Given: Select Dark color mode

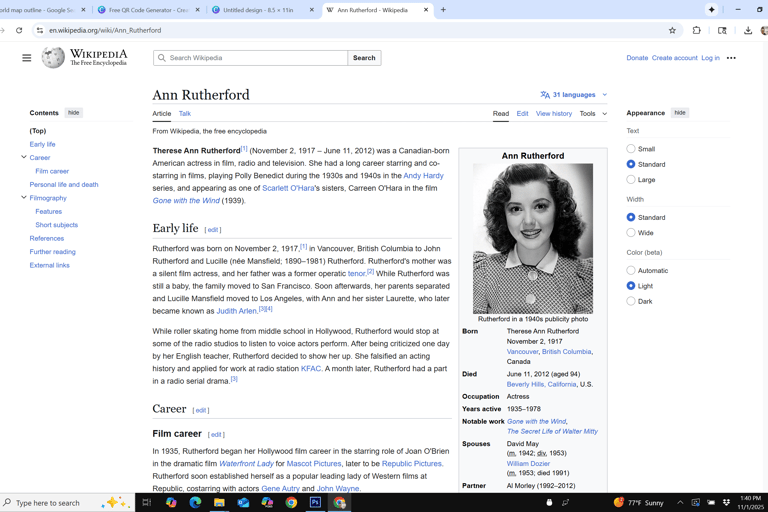Looking at the screenshot, I should (631, 301).
